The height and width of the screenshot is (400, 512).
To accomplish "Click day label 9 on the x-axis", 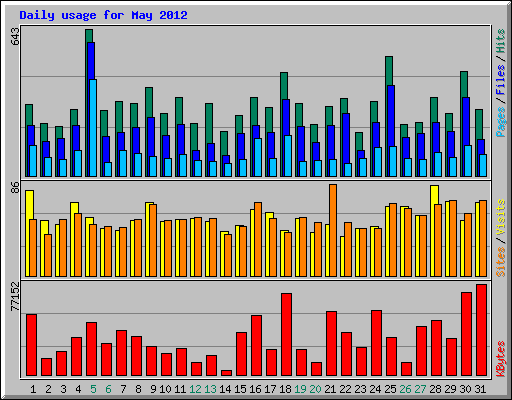I will click(153, 389).
